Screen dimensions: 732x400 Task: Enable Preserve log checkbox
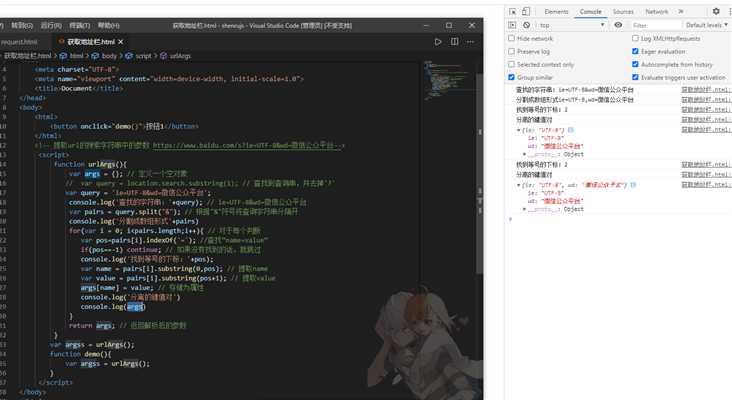[x=511, y=51]
